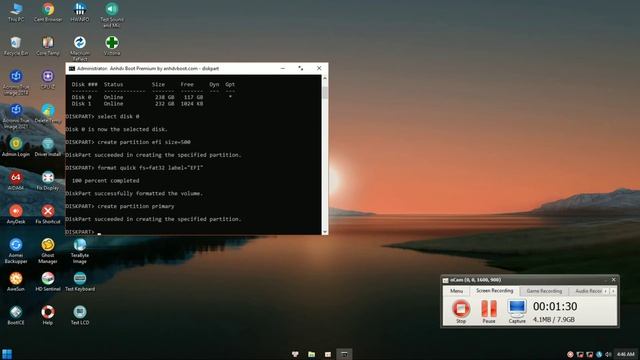Click the '100 percent completed' line
Image resolution: width=640 pixels, height=360 pixels.
click(105, 180)
